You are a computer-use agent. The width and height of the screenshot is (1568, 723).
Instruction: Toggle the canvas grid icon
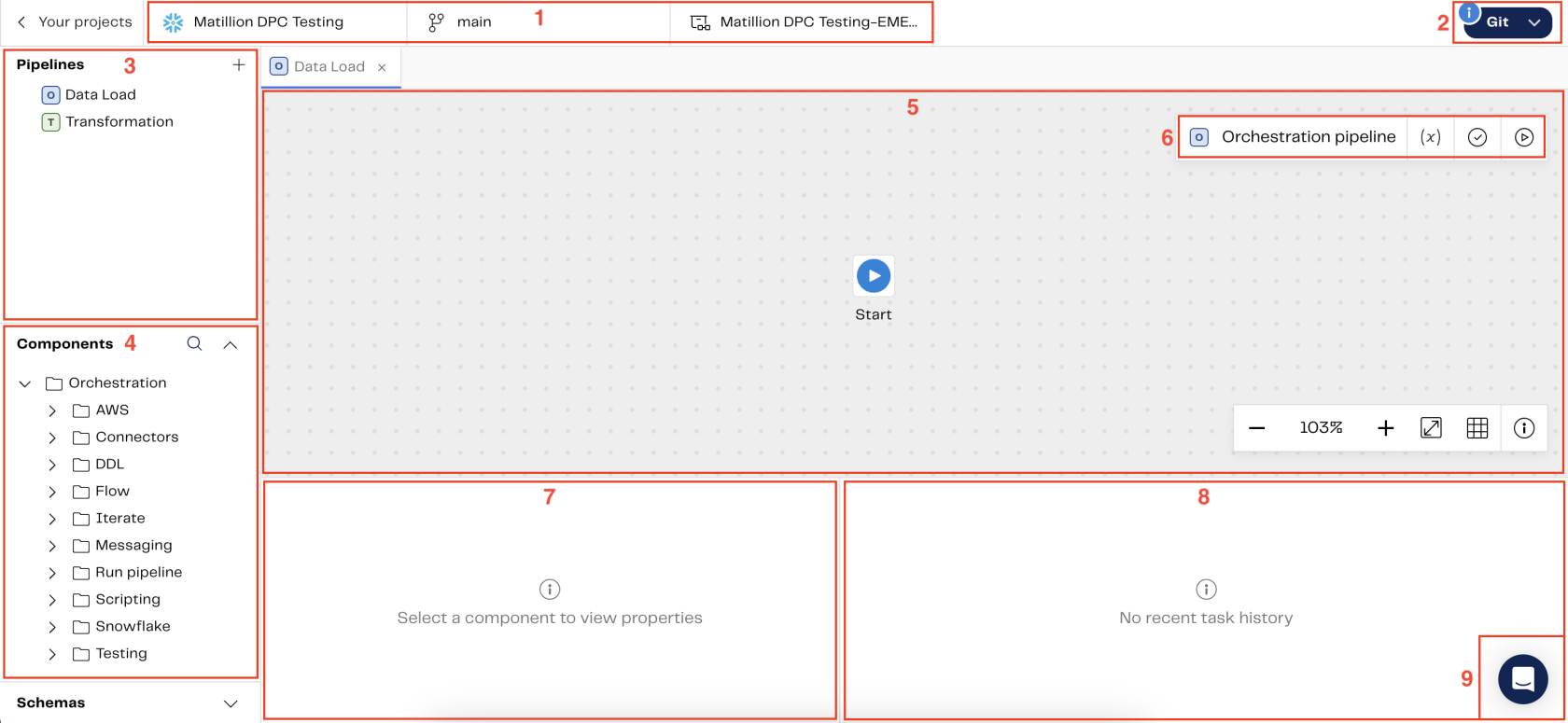pyautogui.click(x=1477, y=428)
